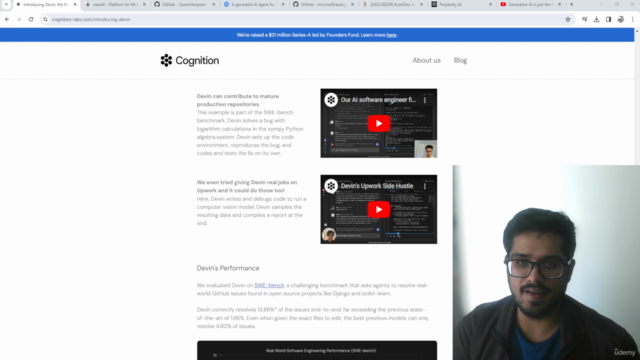Image resolution: width=640 pixels, height=360 pixels.
Task: Click the Devin's Performance heading
Action: pos(228,268)
